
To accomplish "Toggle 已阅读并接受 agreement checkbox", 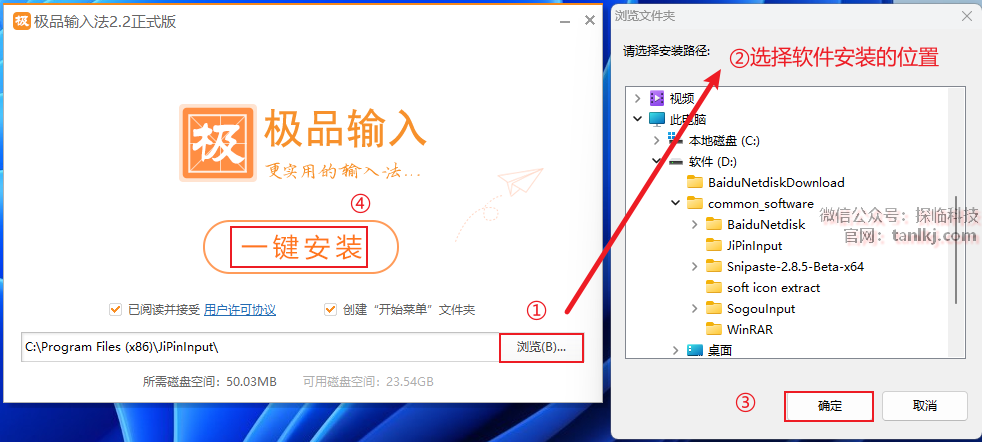I will [115, 309].
